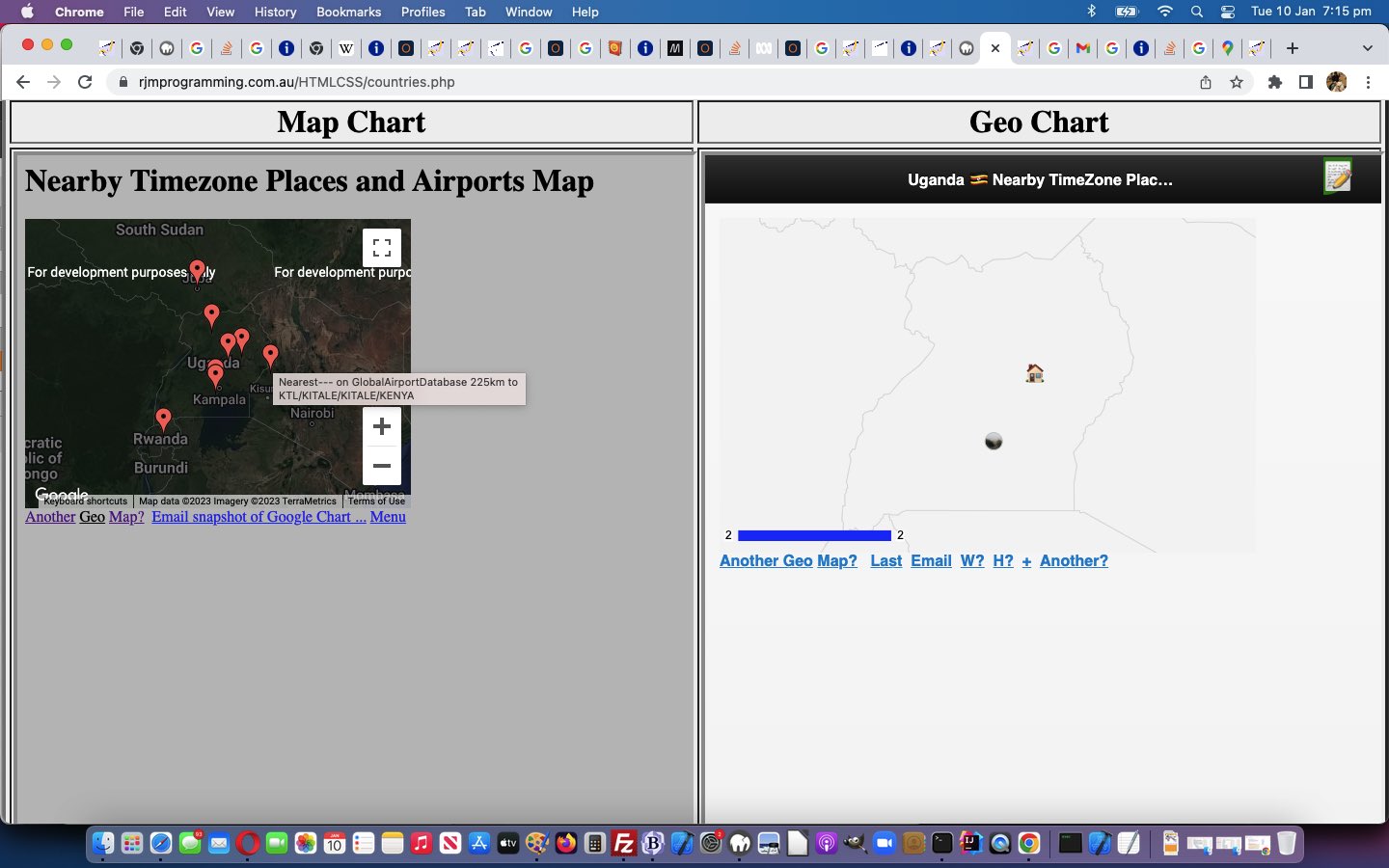Open the map "Terms of Use" link

376,502
